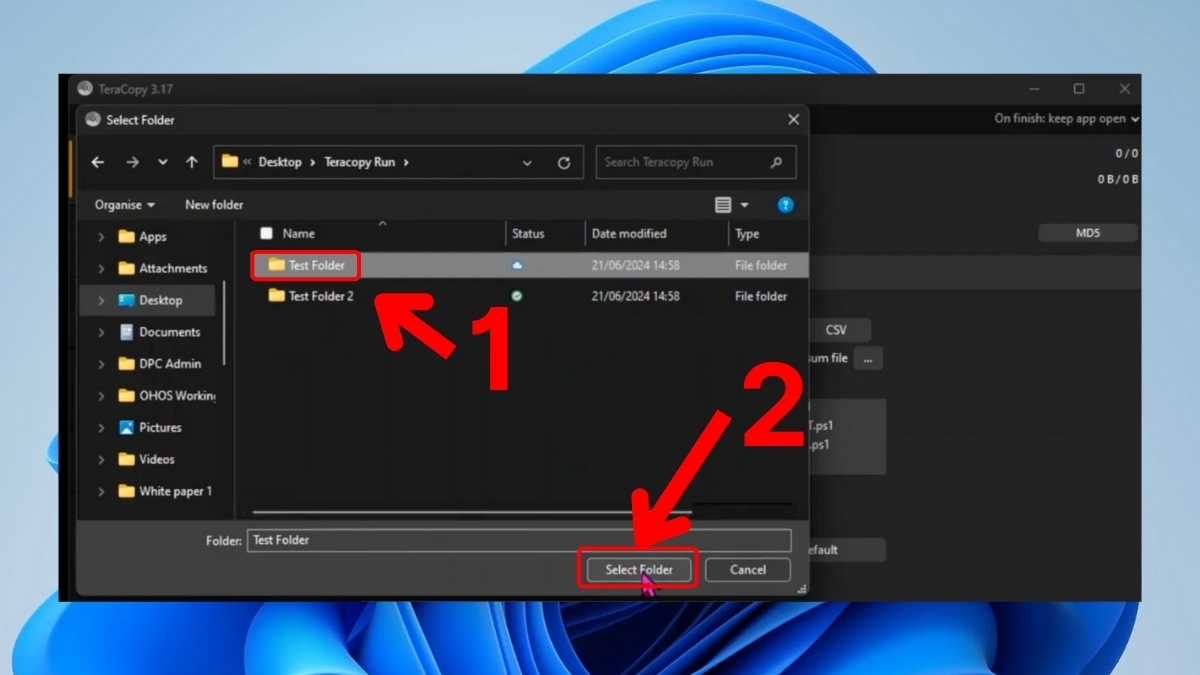Go up one folder level

192,162
